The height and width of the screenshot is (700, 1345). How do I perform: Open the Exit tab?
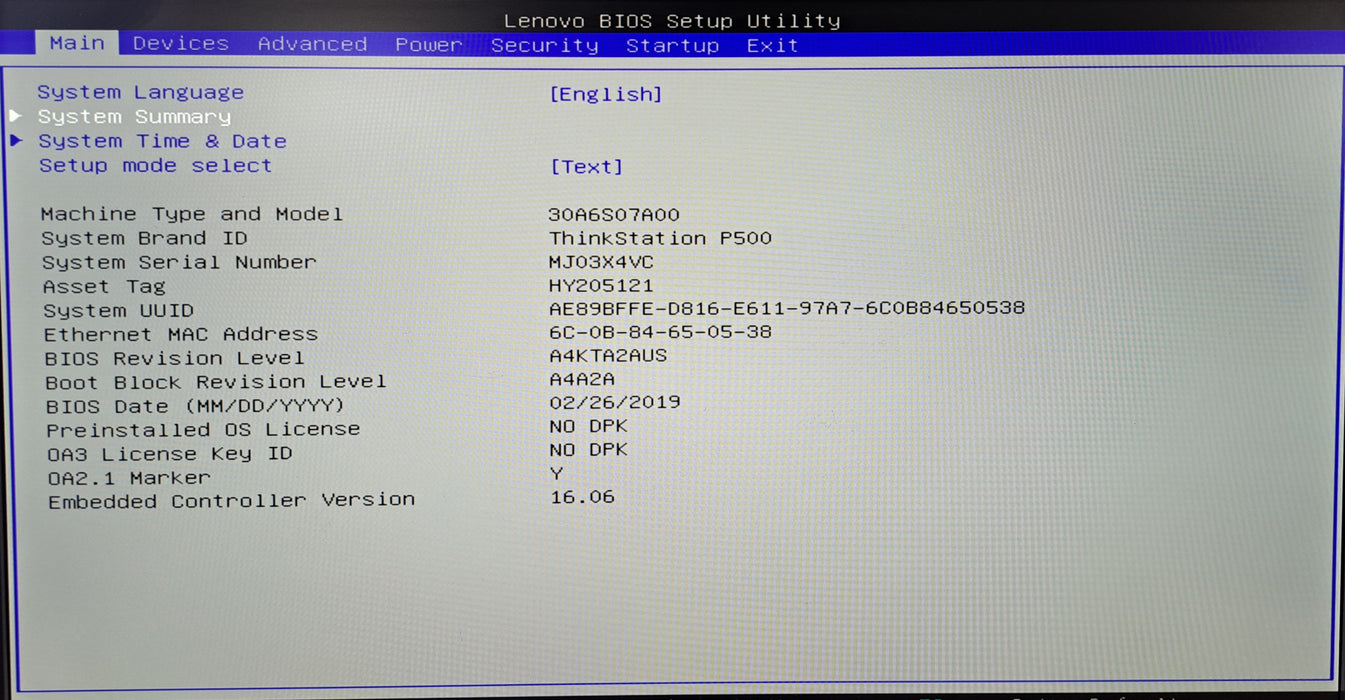[772, 45]
